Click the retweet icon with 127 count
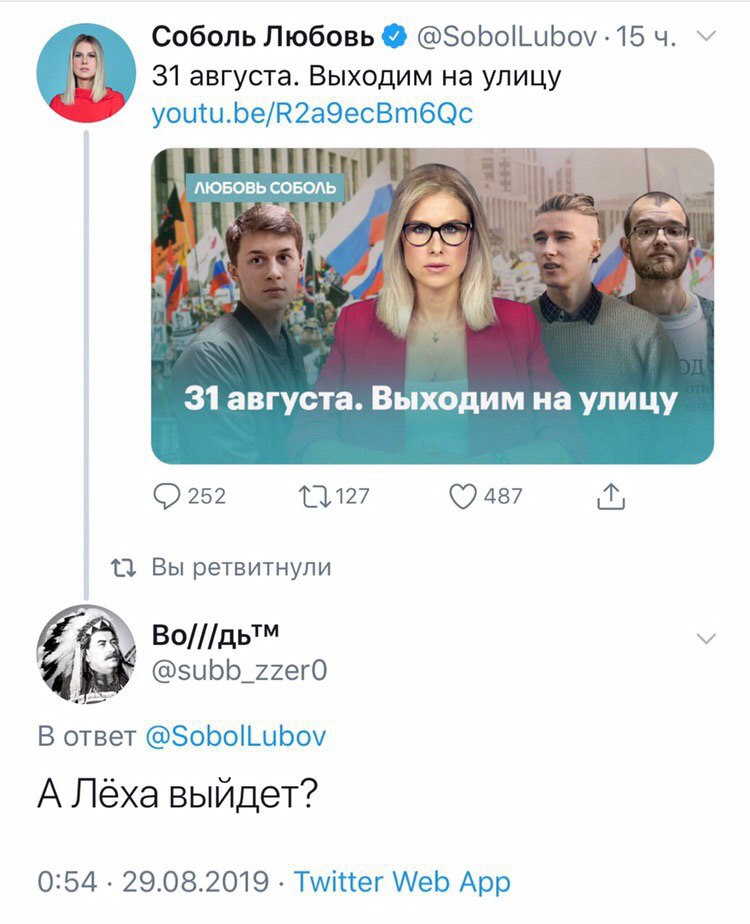The width and height of the screenshot is (750, 924). (315, 496)
